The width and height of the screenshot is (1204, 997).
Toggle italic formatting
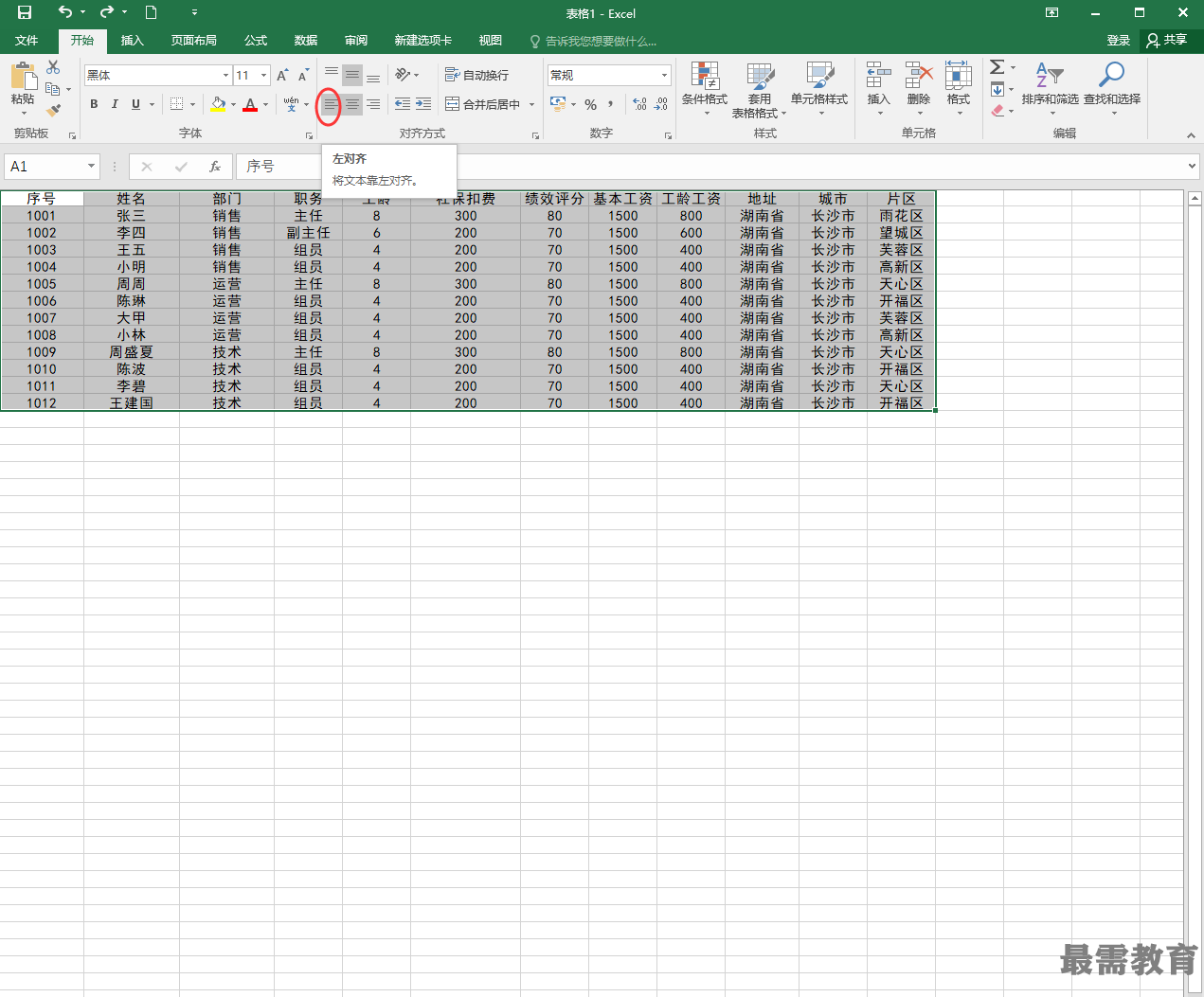(115, 104)
